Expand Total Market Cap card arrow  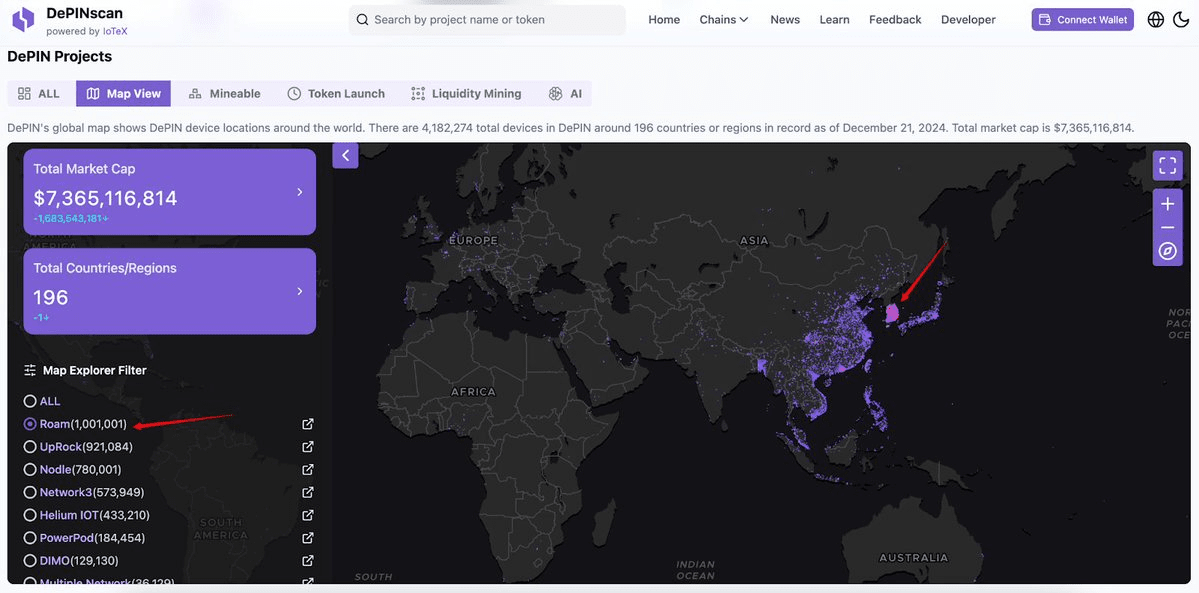click(x=300, y=192)
